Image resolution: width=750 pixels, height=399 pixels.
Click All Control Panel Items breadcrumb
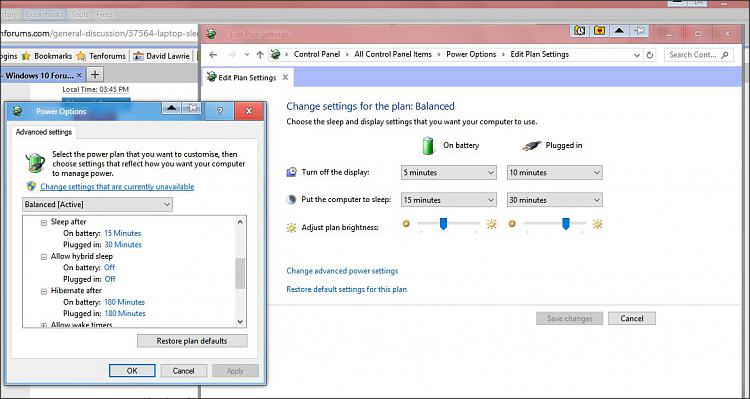click(393, 54)
